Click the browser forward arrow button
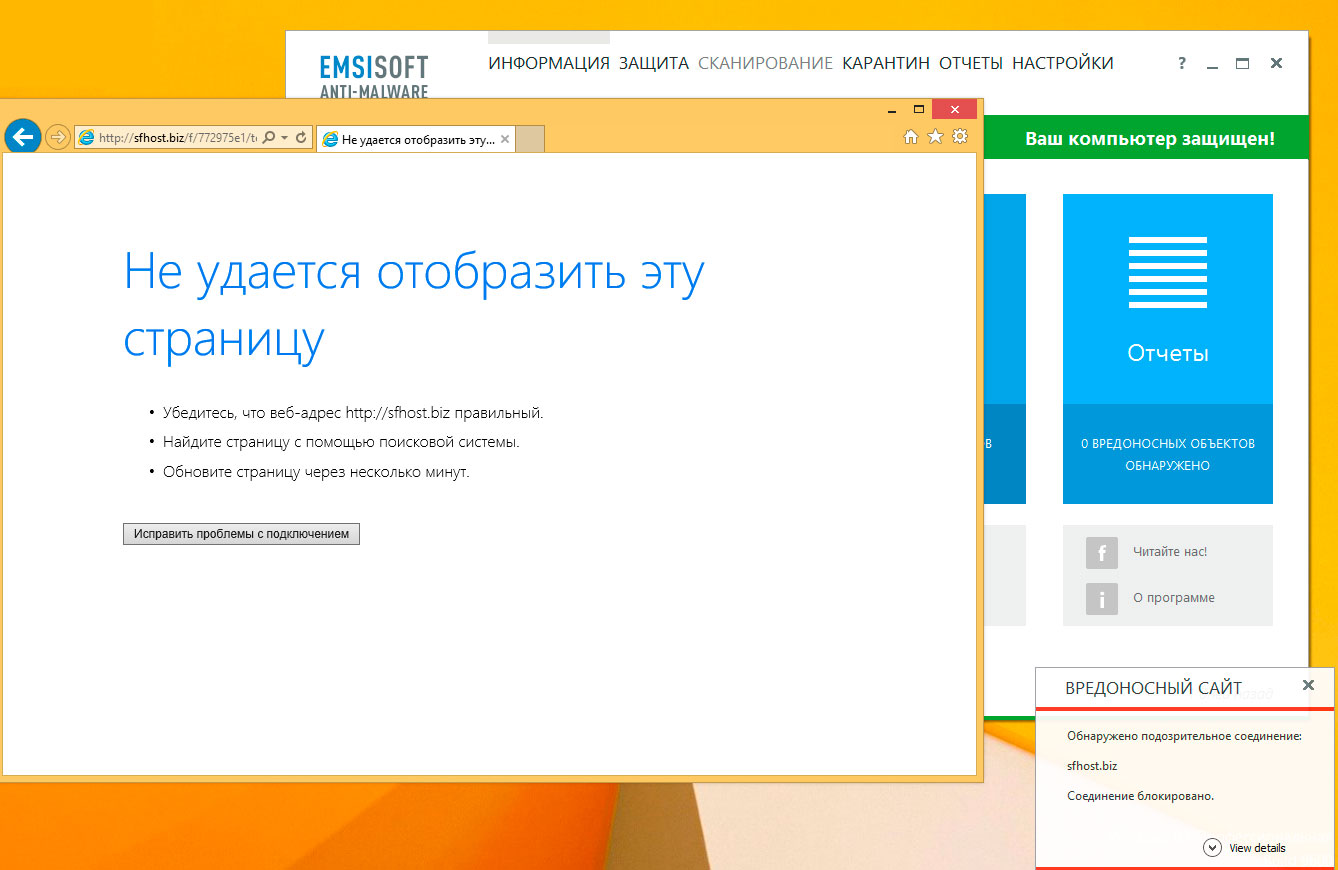 pyautogui.click(x=58, y=137)
